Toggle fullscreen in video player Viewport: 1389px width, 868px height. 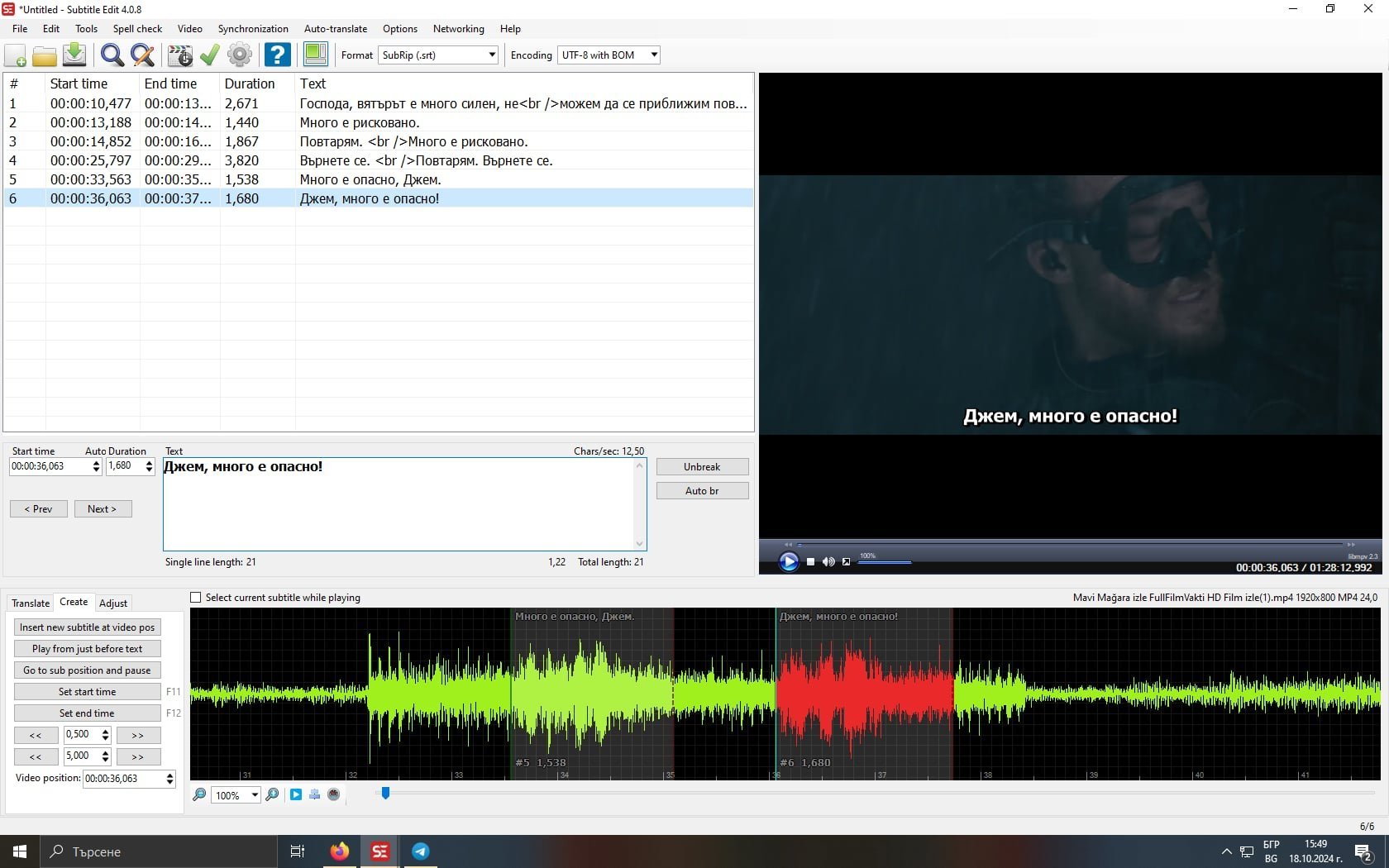point(846,562)
